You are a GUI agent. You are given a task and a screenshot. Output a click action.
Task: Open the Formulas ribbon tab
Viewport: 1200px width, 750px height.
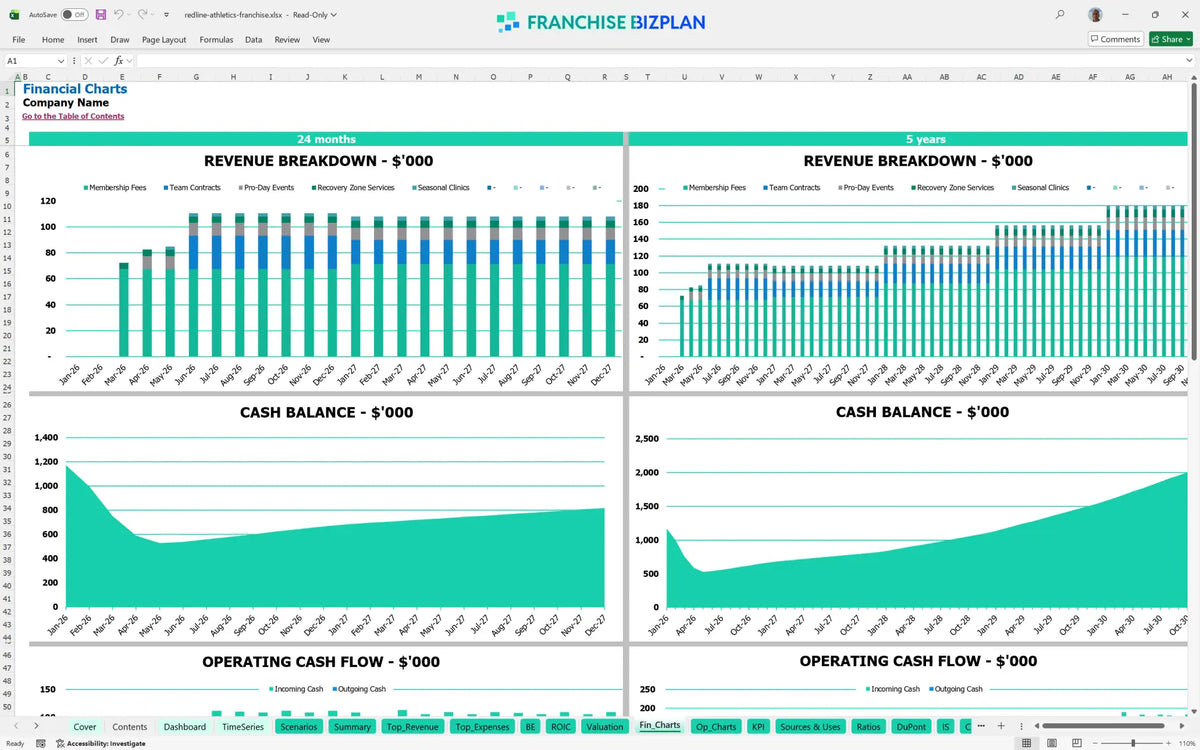[x=216, y=39]
